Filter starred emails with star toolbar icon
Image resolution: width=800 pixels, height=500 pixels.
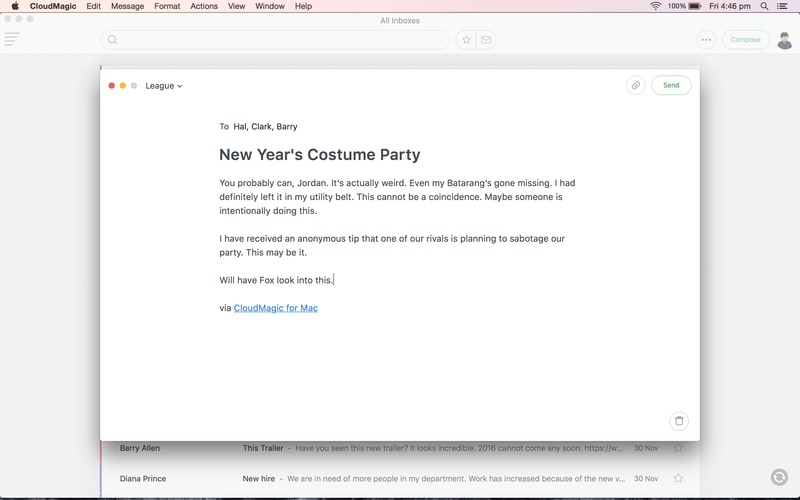pyautogui.click(x=466, y=40)
